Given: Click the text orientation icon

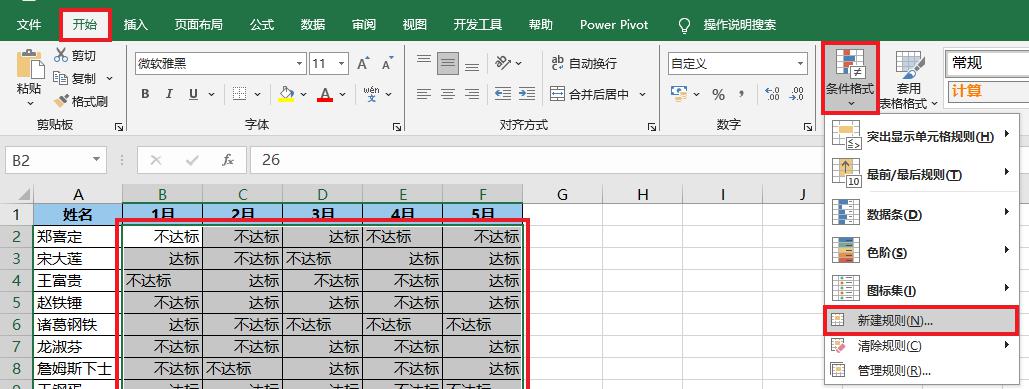Looking at the screenshot, I should tap(503, 63).
